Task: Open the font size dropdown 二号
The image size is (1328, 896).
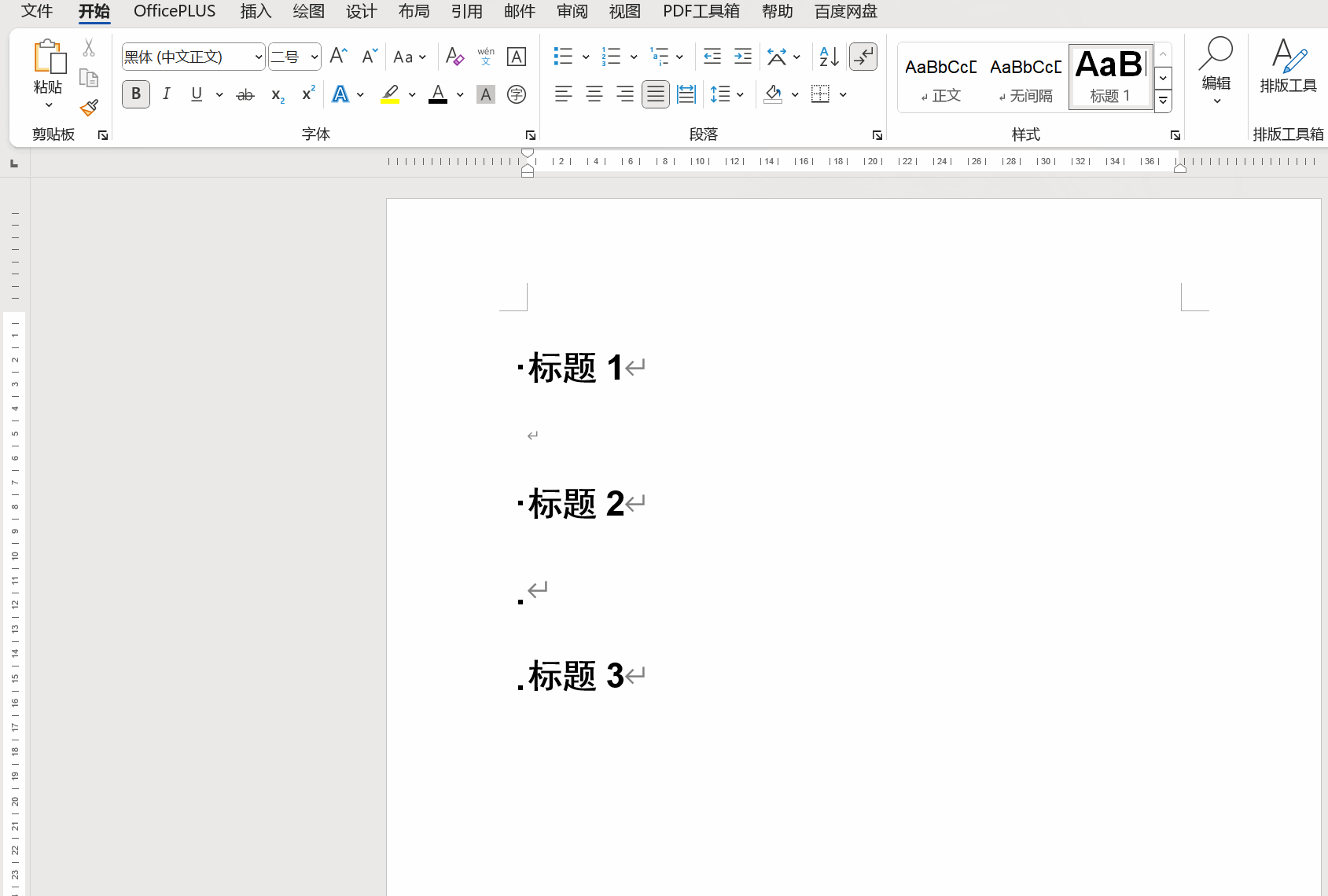Action: pyautogui.click(x=314, y=57)
